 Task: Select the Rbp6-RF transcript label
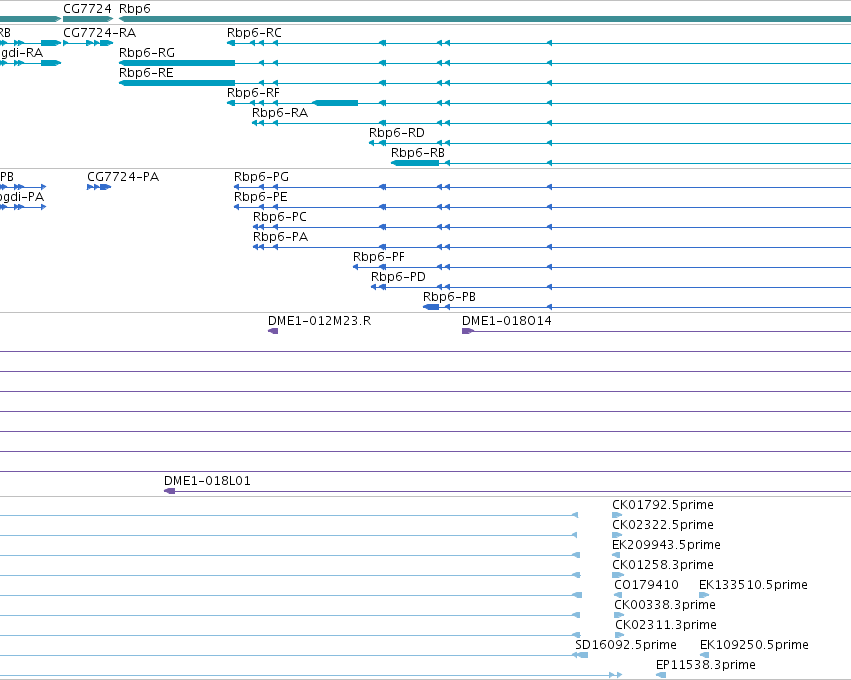pyautogui.click(x=253, y=93)
